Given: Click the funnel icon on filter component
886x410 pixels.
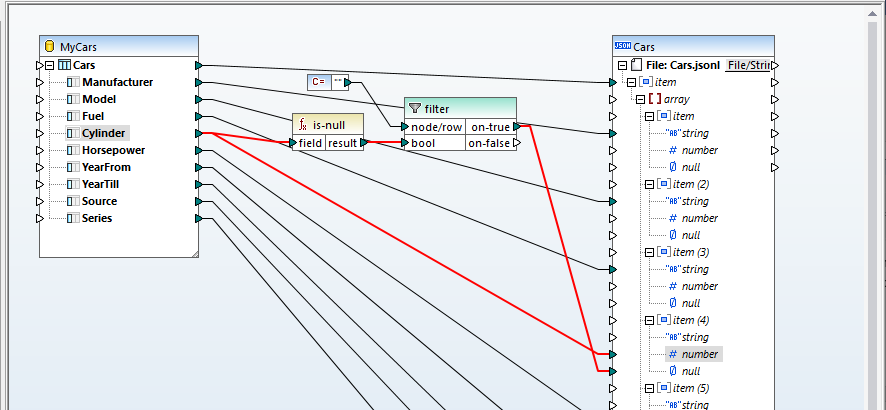Looking at the screenshot, I should point(415,109).
